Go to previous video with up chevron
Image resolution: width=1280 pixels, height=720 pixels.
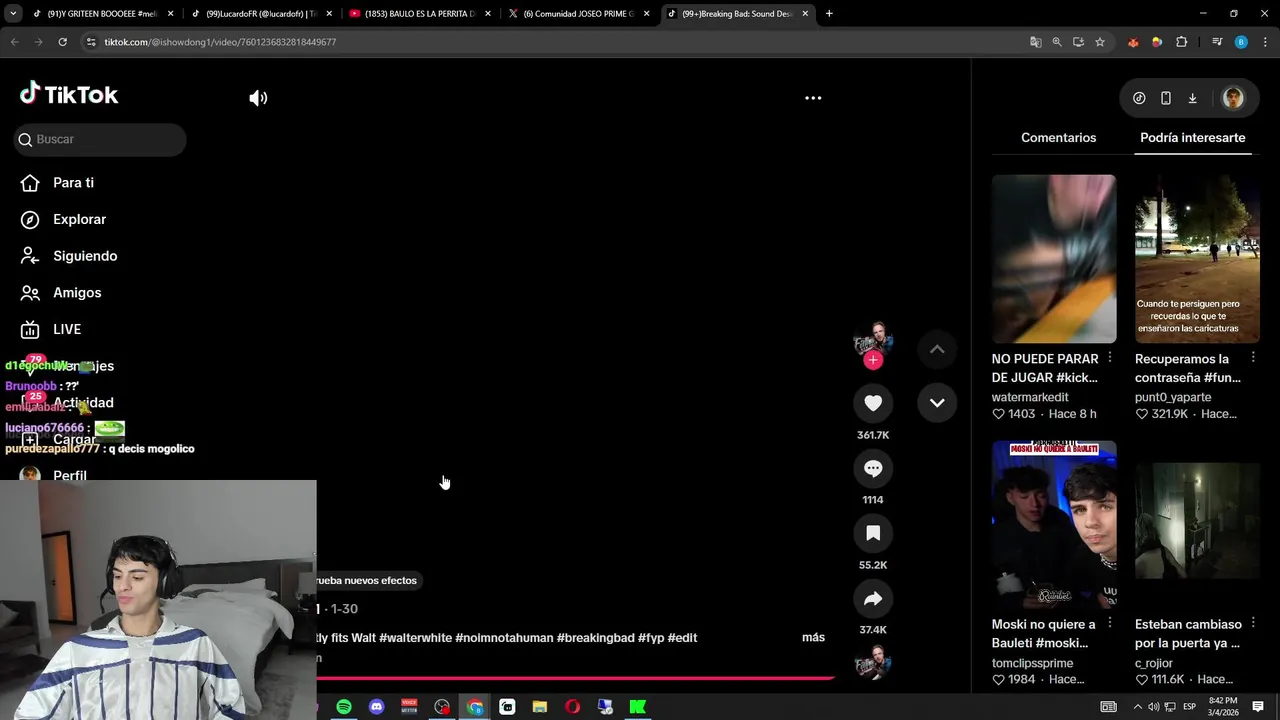click(937, 349)
